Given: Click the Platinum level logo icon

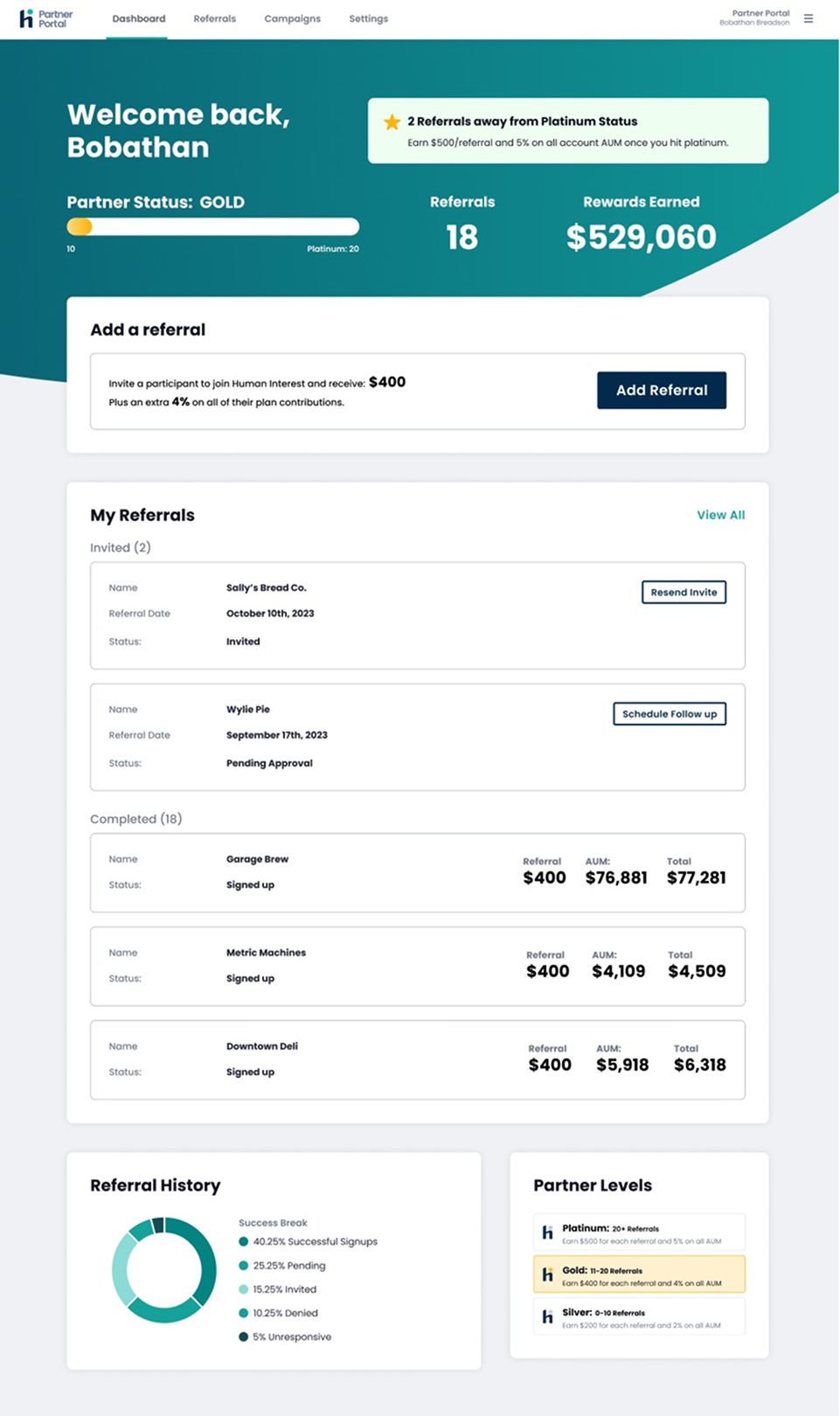Looking at the screenshot, I should [x=547, y=1232].
